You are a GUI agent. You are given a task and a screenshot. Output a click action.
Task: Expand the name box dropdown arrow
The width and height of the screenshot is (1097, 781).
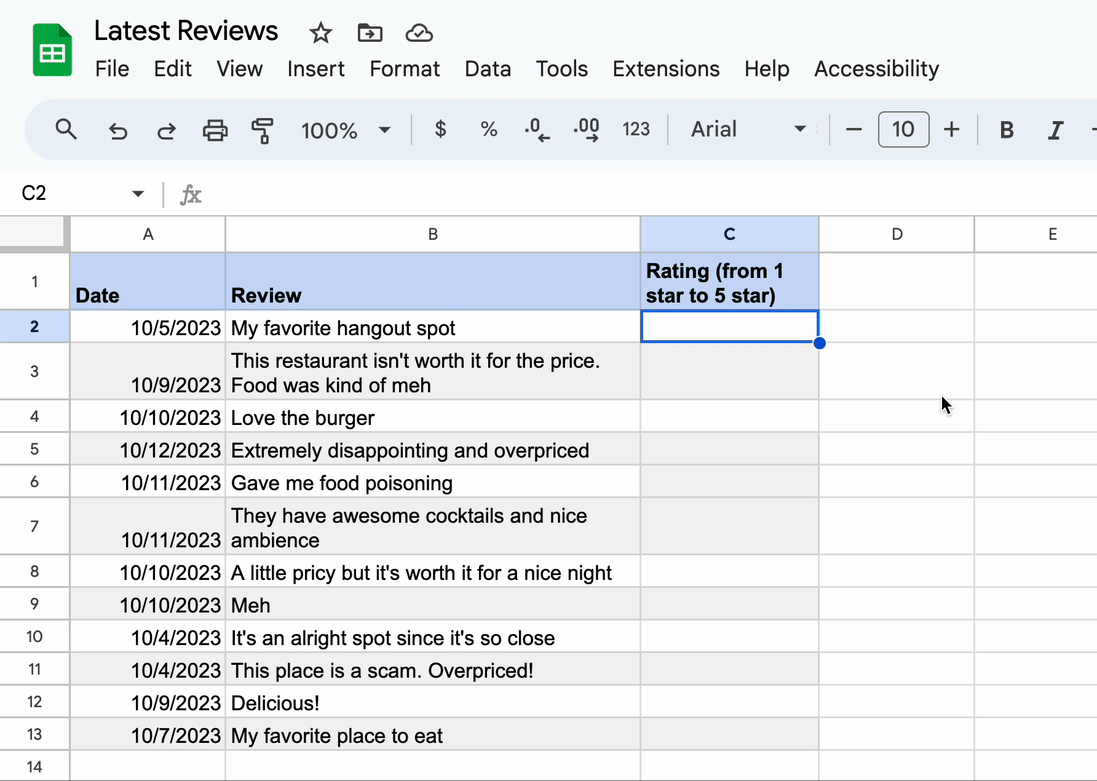click(x=138, y=194)
